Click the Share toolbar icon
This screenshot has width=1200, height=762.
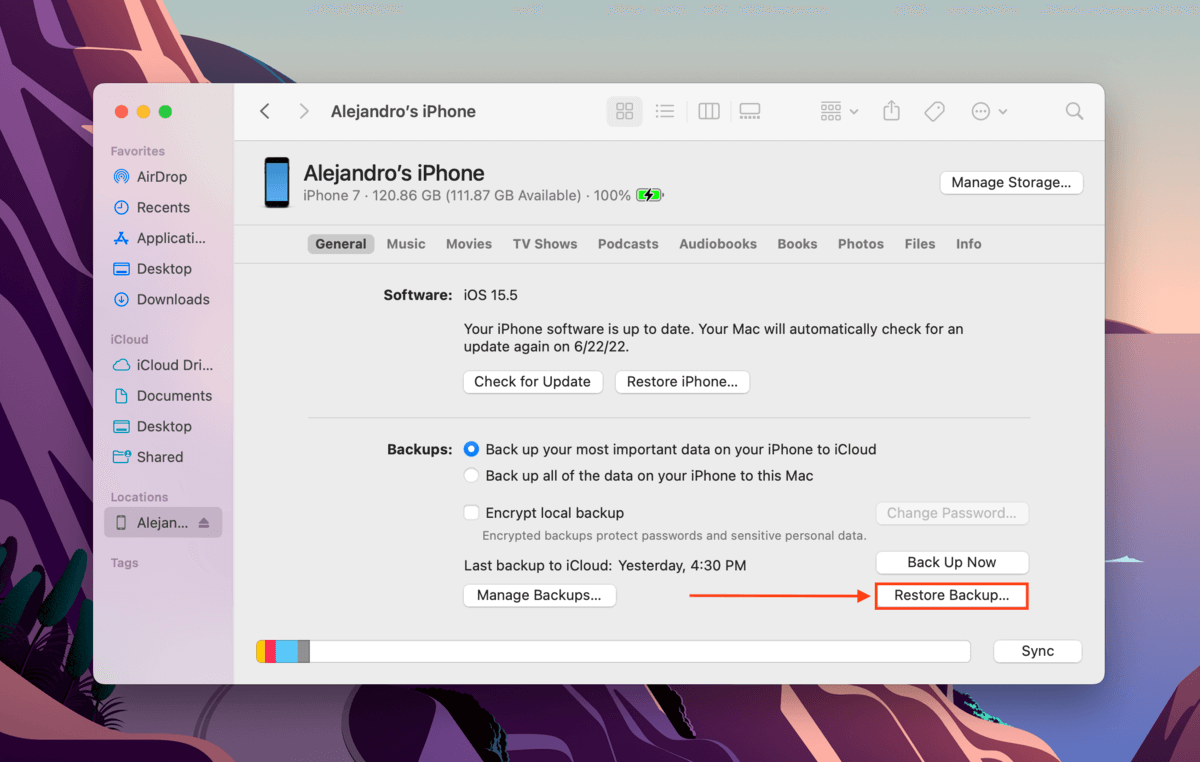891,111
